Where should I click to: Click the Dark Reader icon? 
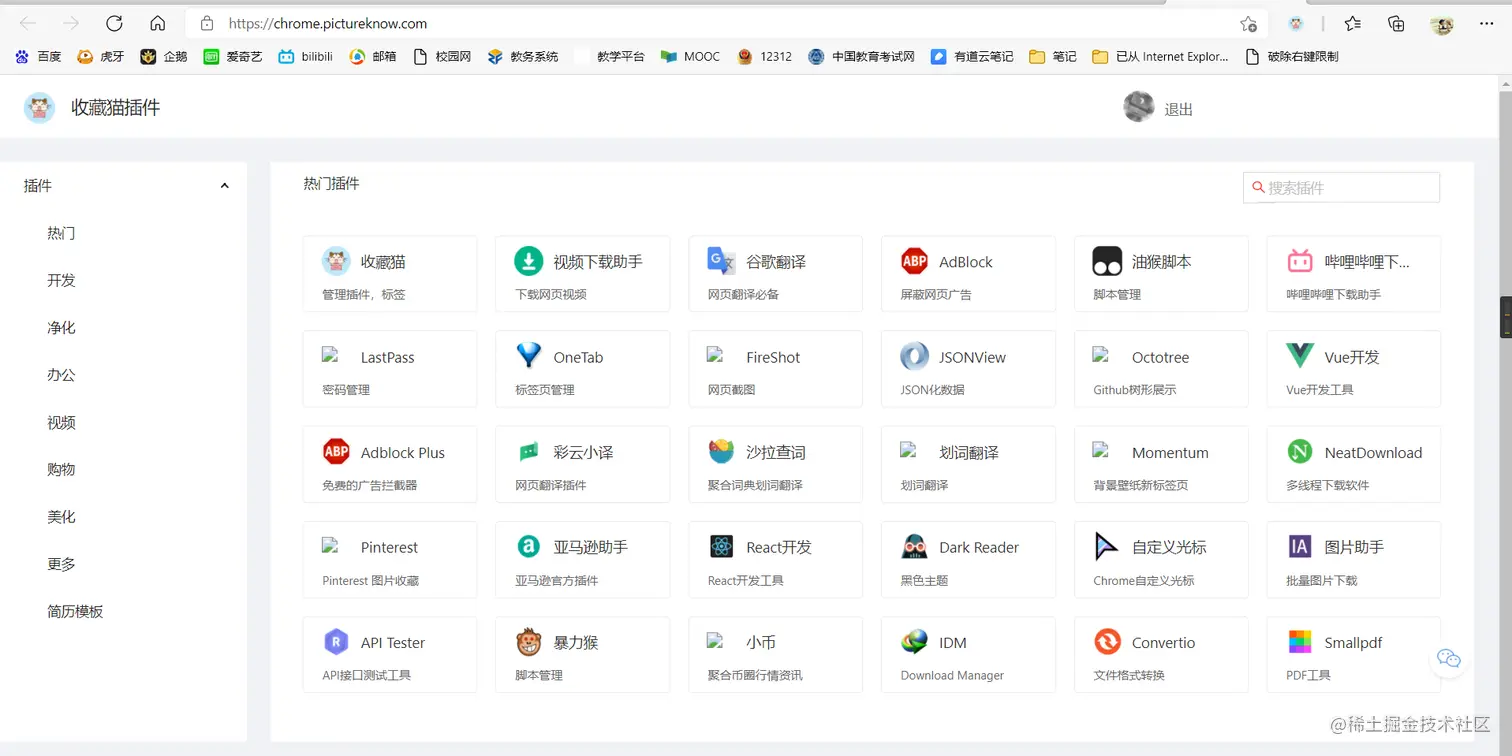point(914,547)
